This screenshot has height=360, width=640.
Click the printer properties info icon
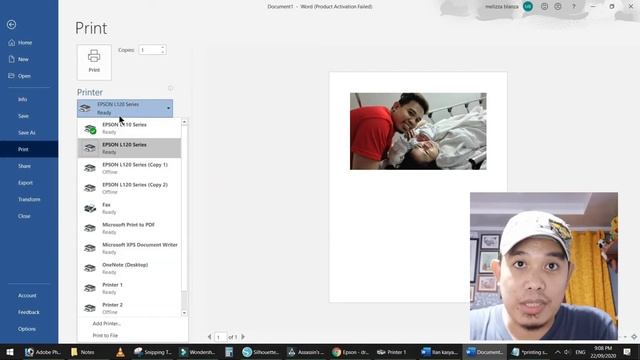click(171, 88)
